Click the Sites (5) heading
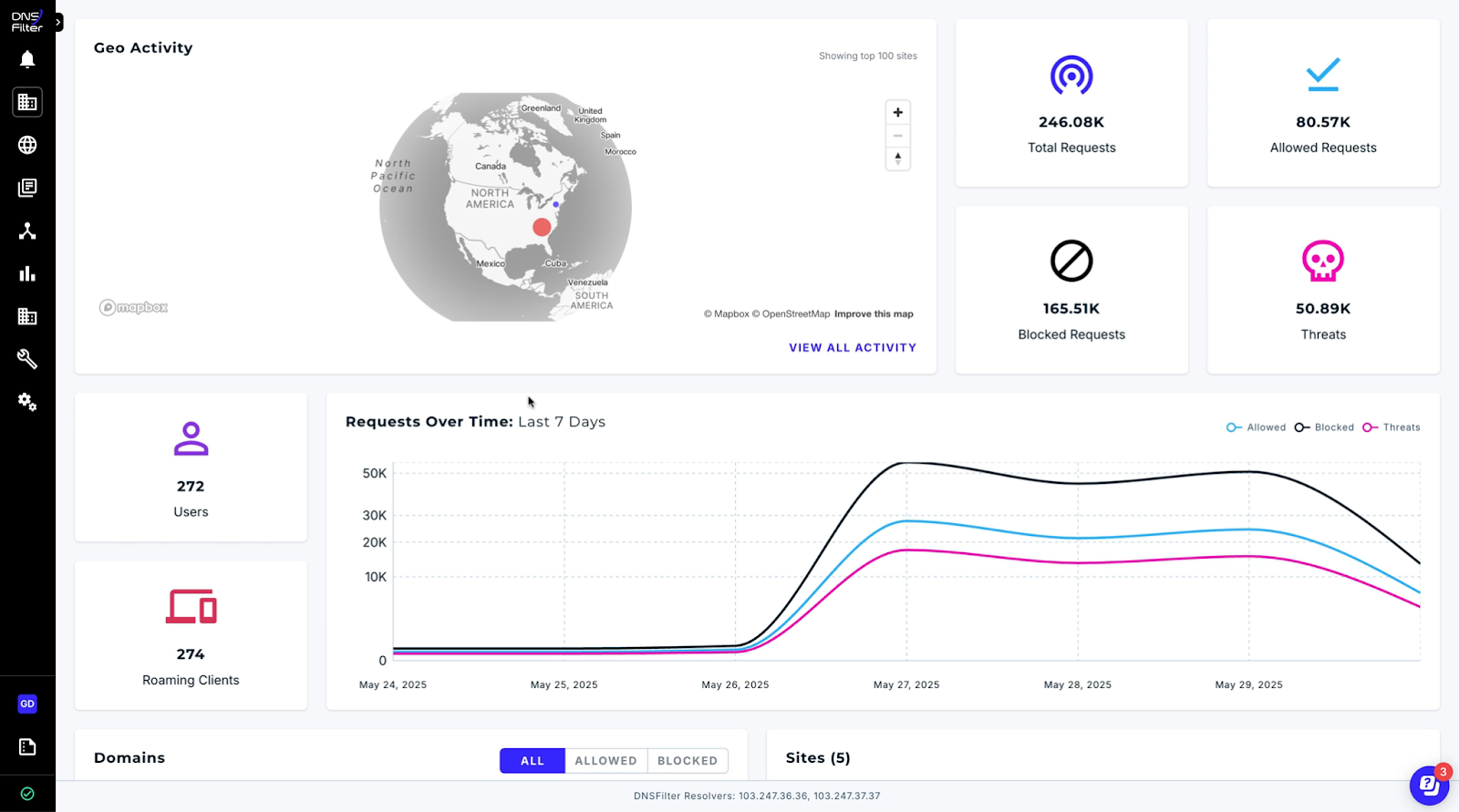 pos(818,758)
